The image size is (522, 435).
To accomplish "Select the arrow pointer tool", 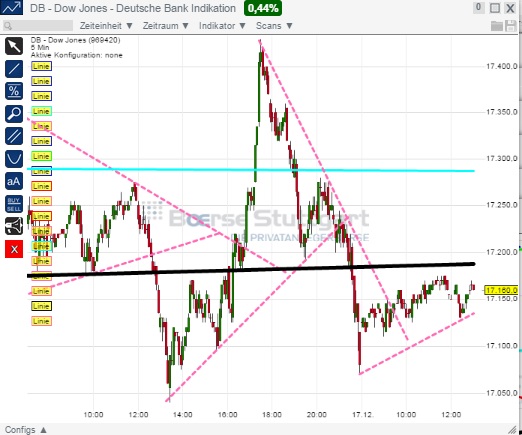I will click(14, 46).
